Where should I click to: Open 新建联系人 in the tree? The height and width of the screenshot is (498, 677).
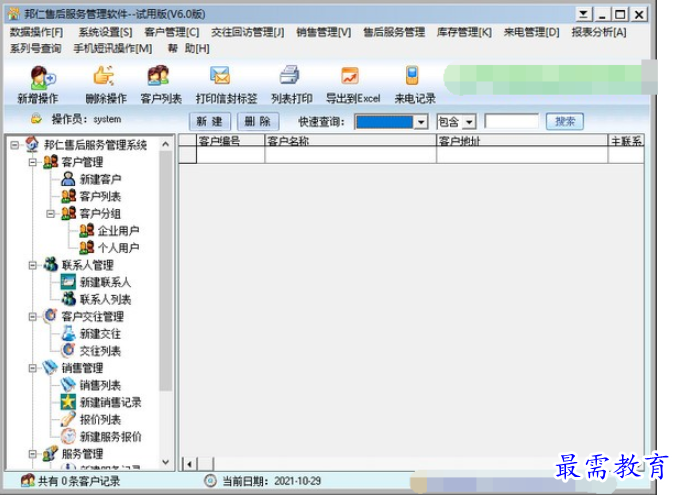coord(105,282)
